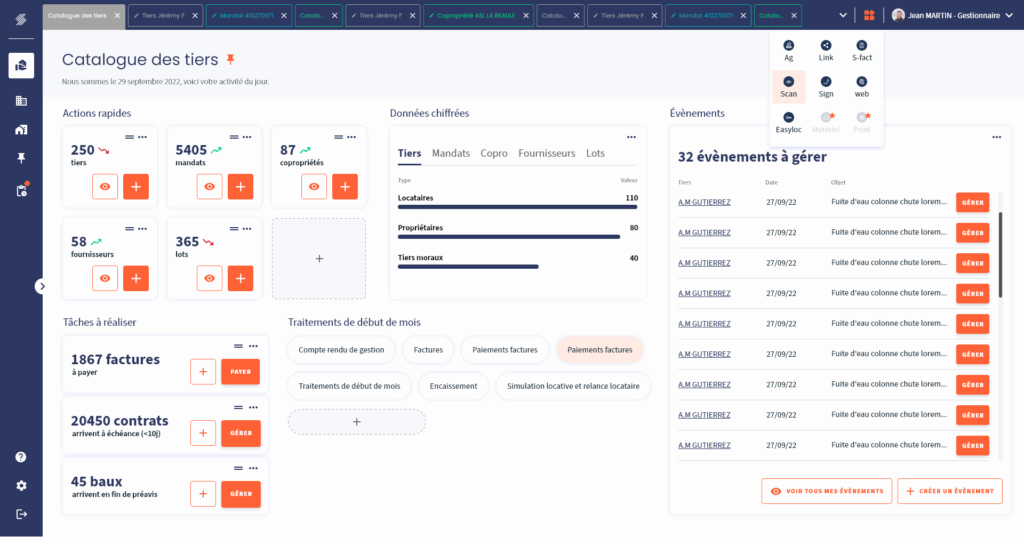1024x537 pixels.
Task: Show copropriétés using eye button
Action: pos(314,186)
